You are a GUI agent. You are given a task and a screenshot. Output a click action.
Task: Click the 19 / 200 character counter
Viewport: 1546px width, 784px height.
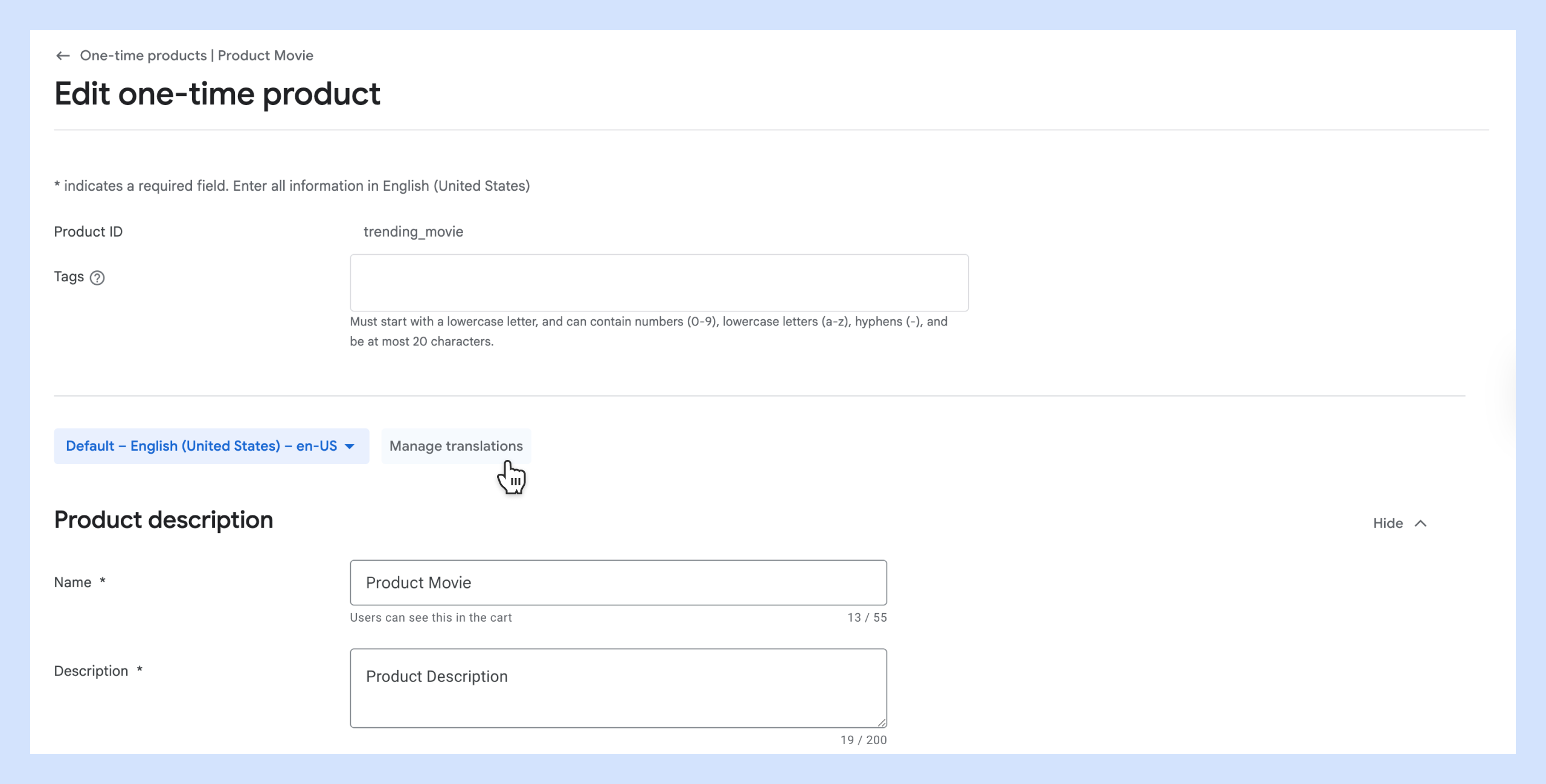863,739
